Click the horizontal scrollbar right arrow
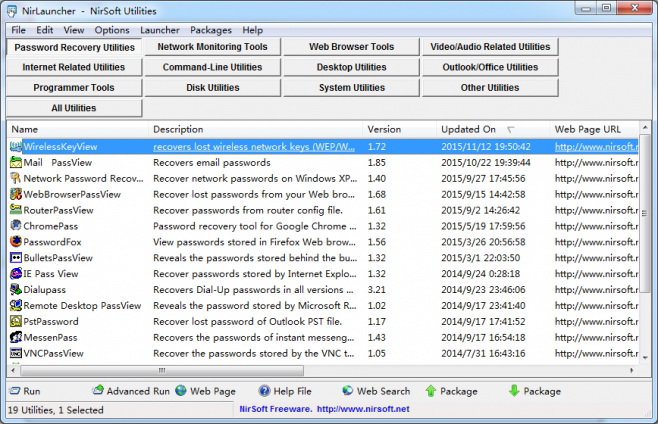658x424 pixels. click(x=632, y=370)
